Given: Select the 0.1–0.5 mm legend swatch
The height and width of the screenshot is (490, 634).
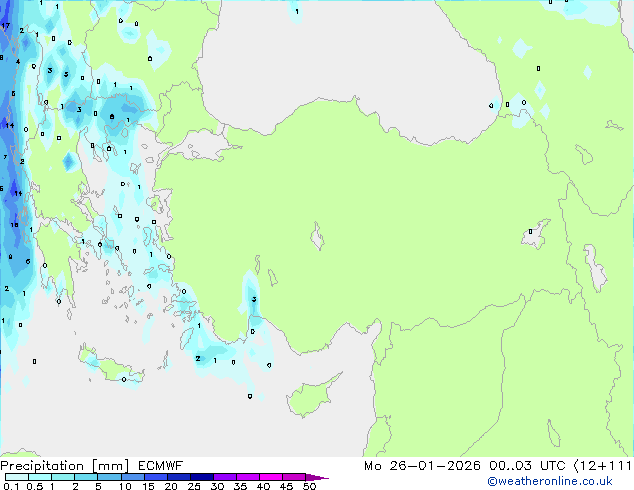Looking at the screenshot, I should pyautogui.click(x=17, y=477).
